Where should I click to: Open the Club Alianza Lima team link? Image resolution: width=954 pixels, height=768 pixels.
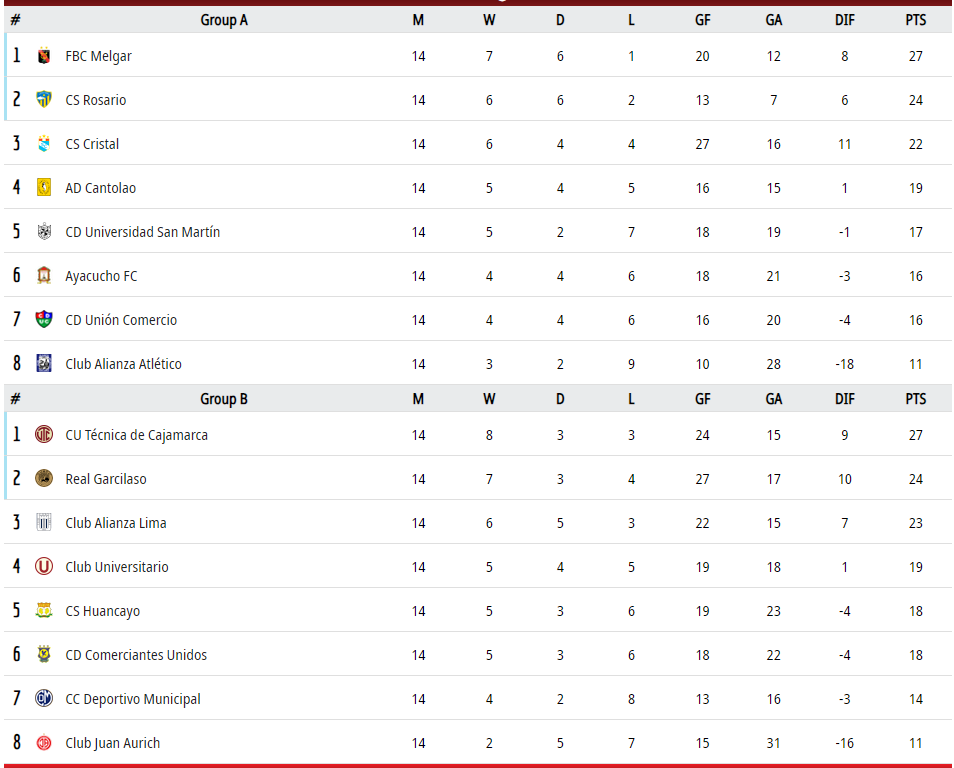tap(116, 523)
